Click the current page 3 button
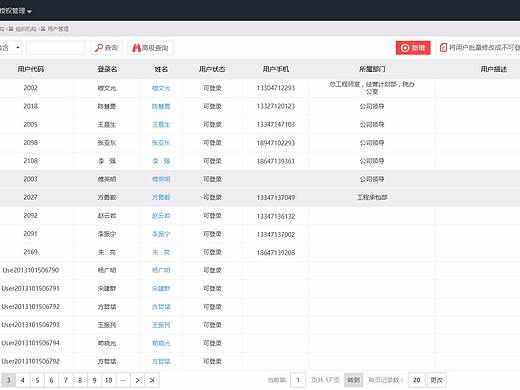 point(9,380)
